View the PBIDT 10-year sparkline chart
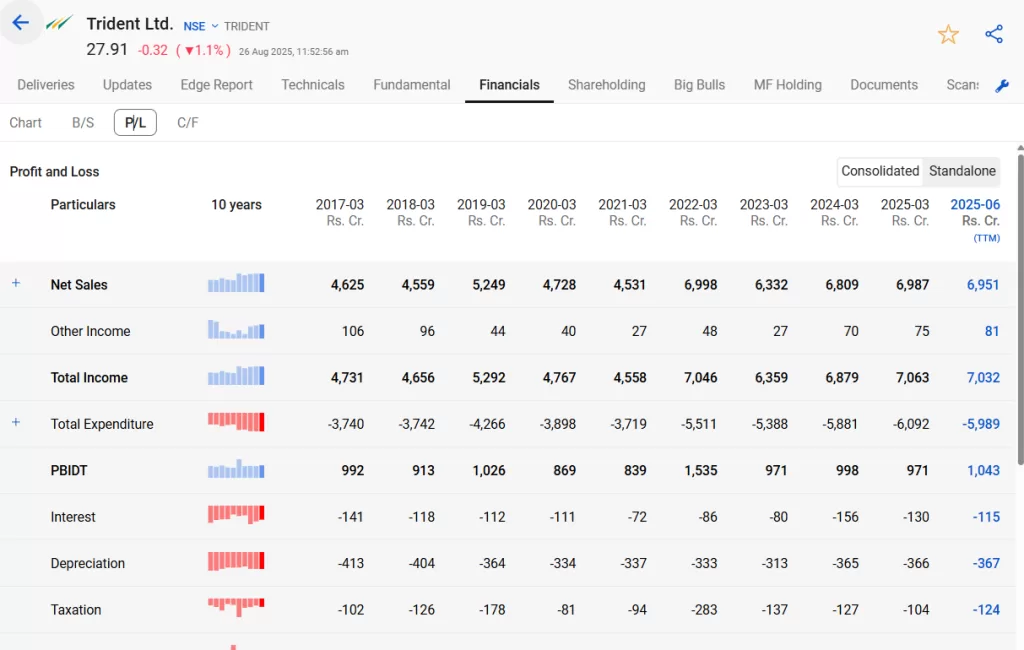 click(236, 468)
